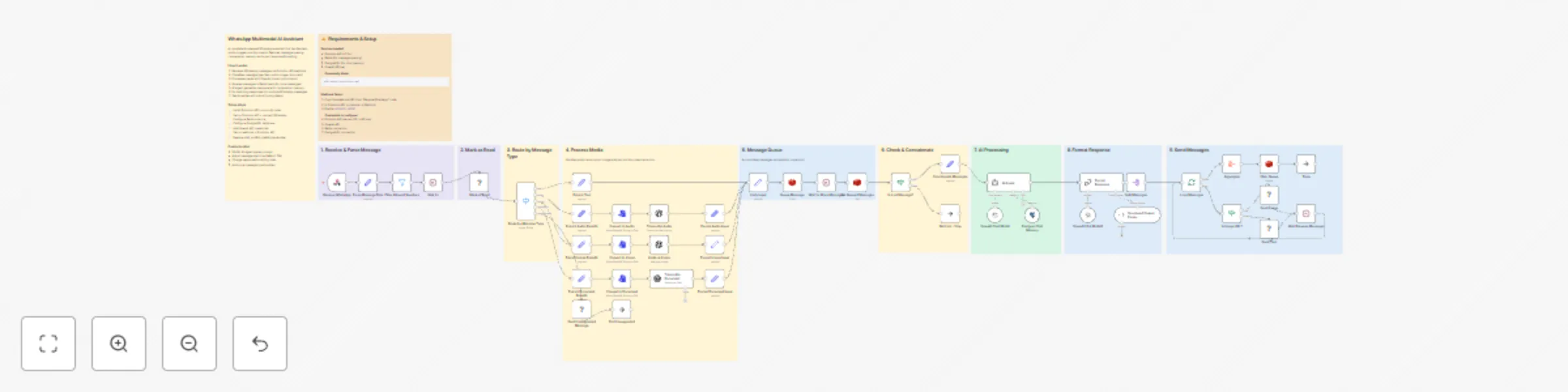1568x392 pixels.
Task: Click the "4. Process Media" section title
Action: [x=584, y=150]
